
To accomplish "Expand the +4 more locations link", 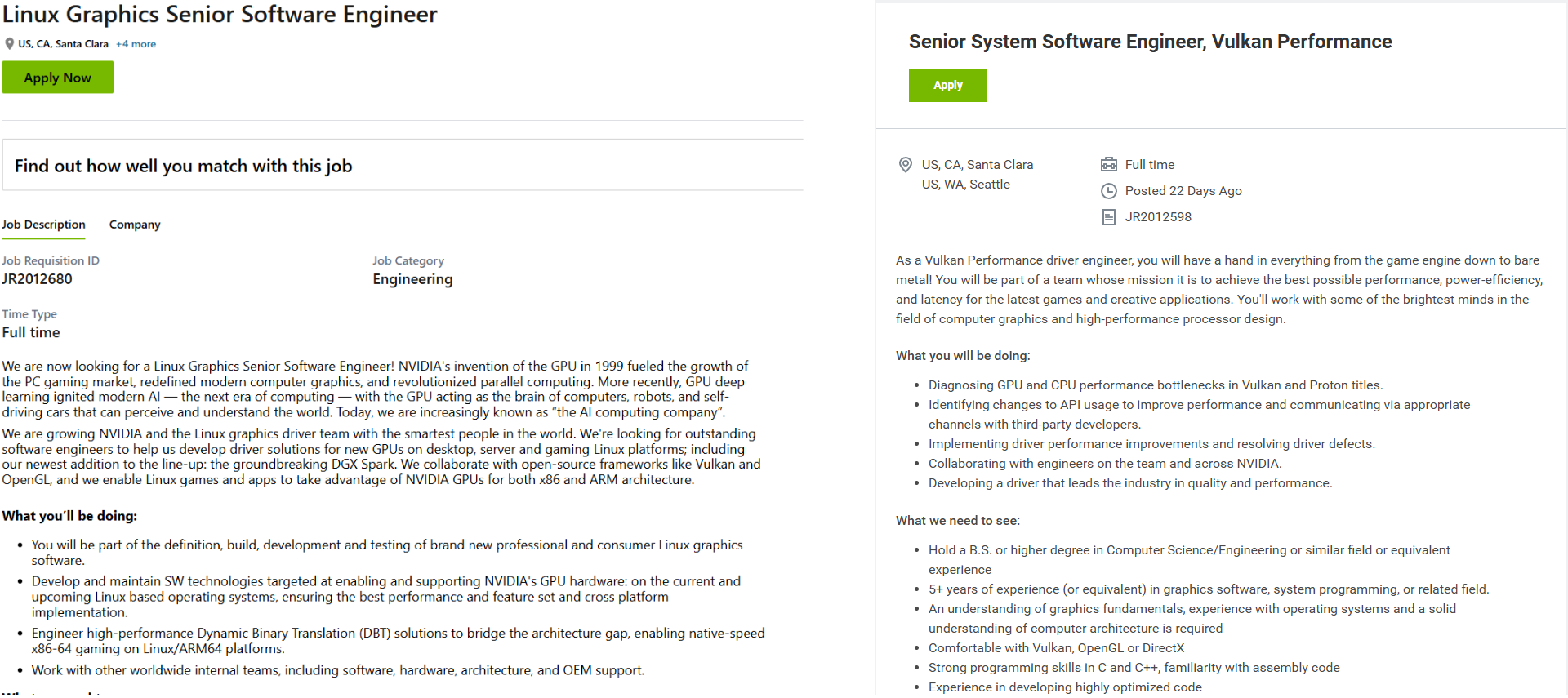I will [x=136, y=44].
